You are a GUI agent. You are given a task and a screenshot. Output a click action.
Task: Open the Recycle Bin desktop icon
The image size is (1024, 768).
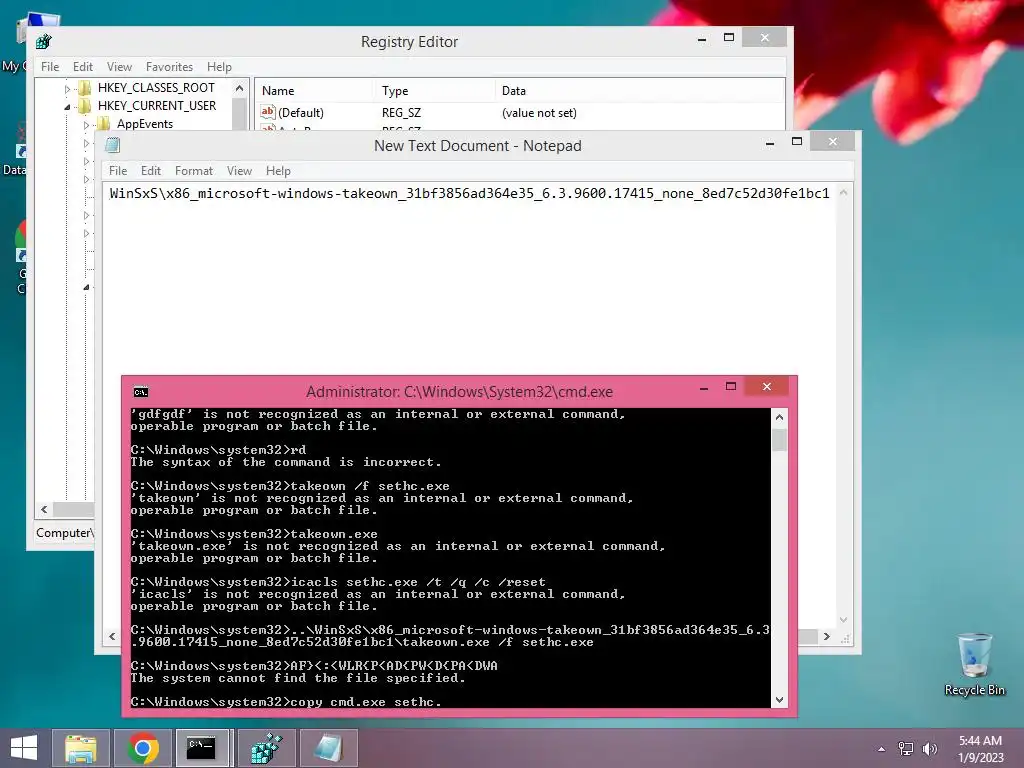tap(974, 664)
